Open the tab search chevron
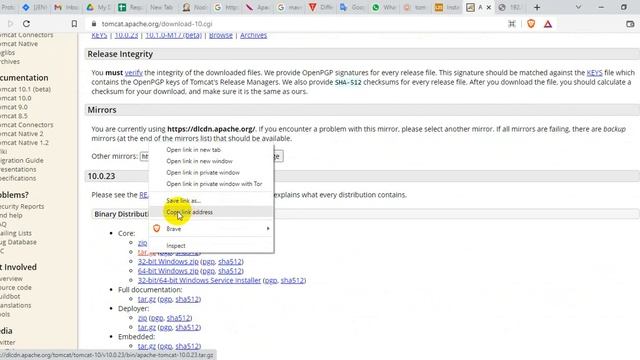The width and height of the screenshot is (640, 360). point(578,7)
